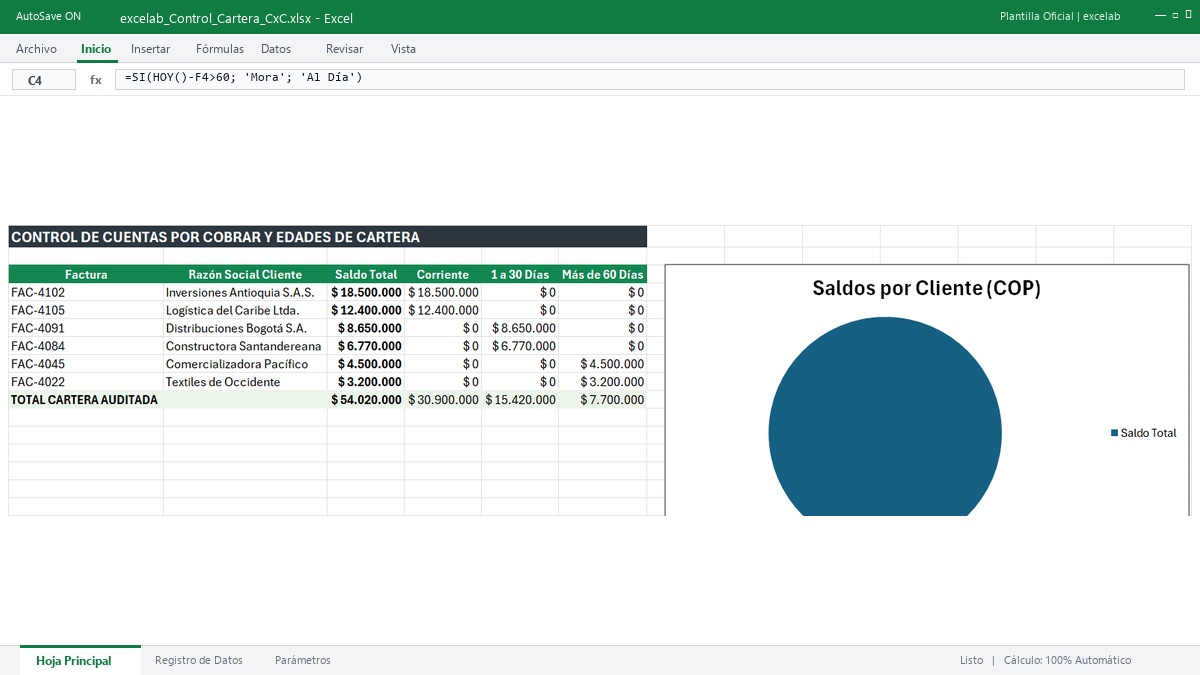The height and width of the screenshot is (675, 1200).
Task: Open the Fórmulas ribbon tab
Action: (x=220, y=49)
